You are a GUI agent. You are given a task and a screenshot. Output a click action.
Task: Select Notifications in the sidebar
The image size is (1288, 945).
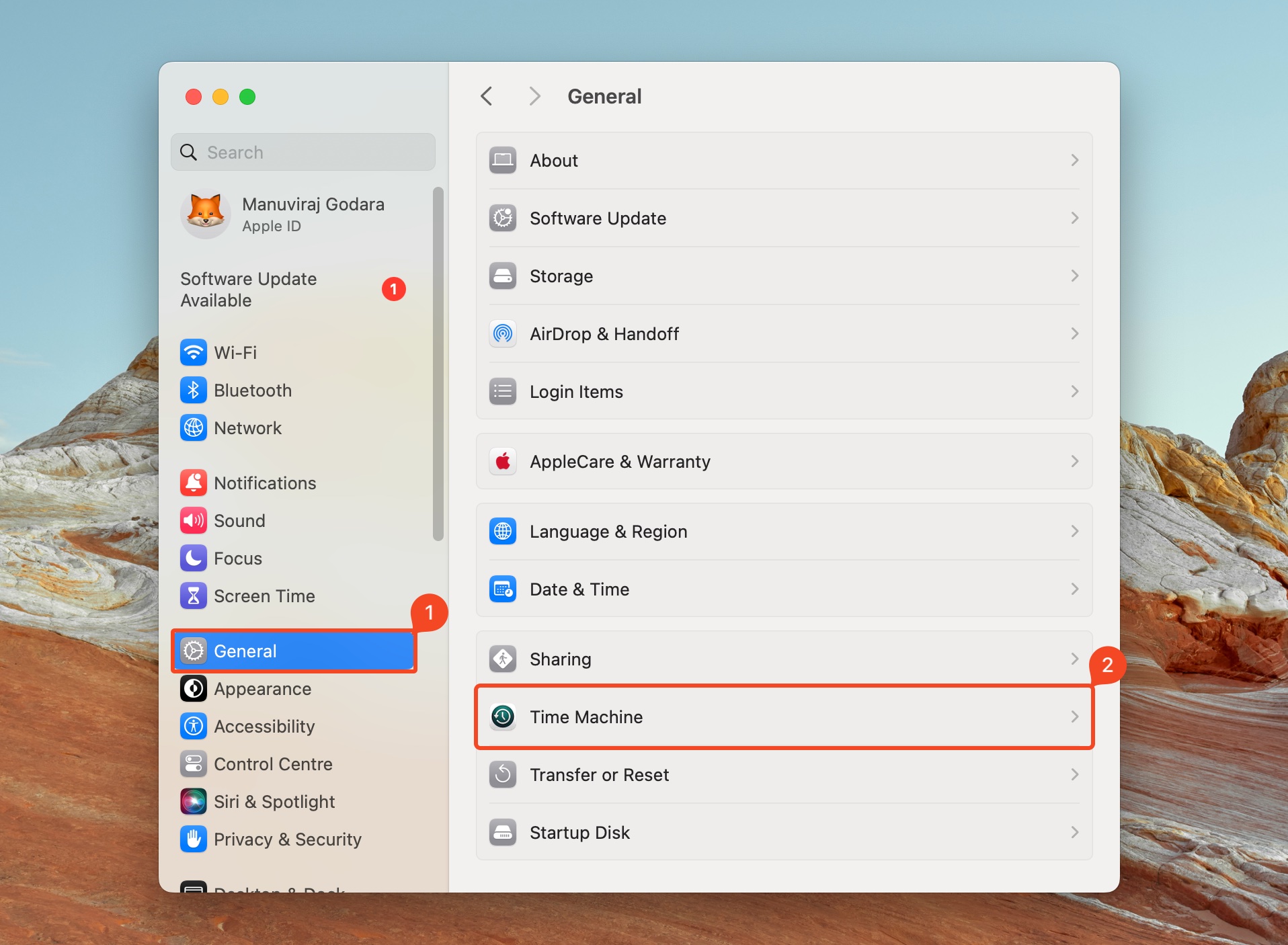293,483
